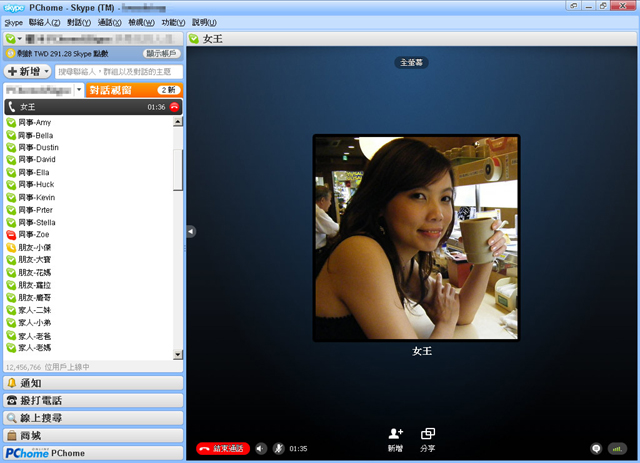
Task: Open the PChome panel at bottom
Action: [93, 453]
